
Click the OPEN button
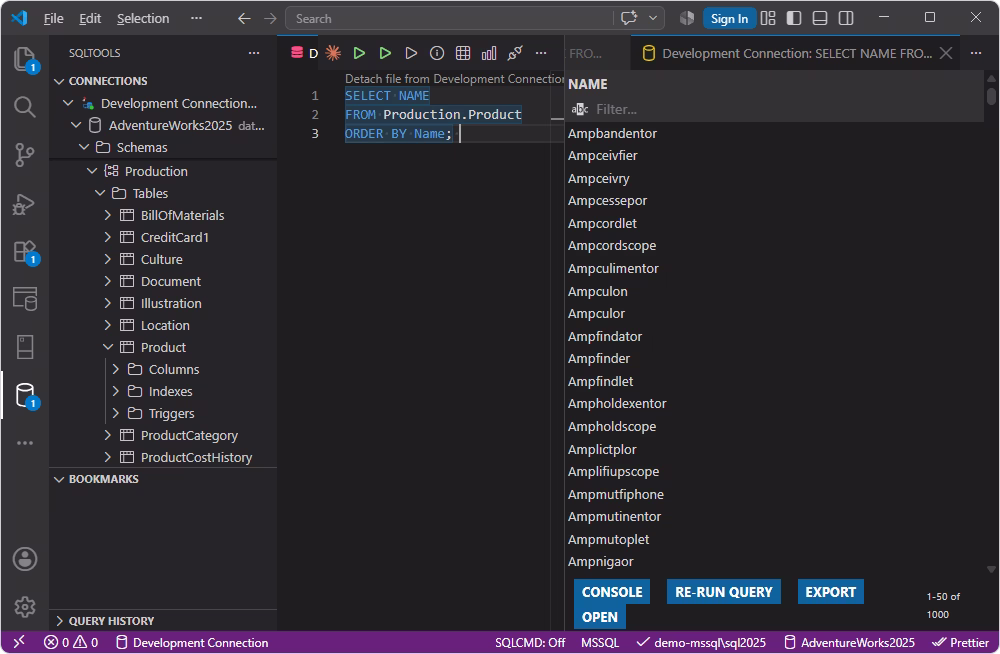[599, 617]
